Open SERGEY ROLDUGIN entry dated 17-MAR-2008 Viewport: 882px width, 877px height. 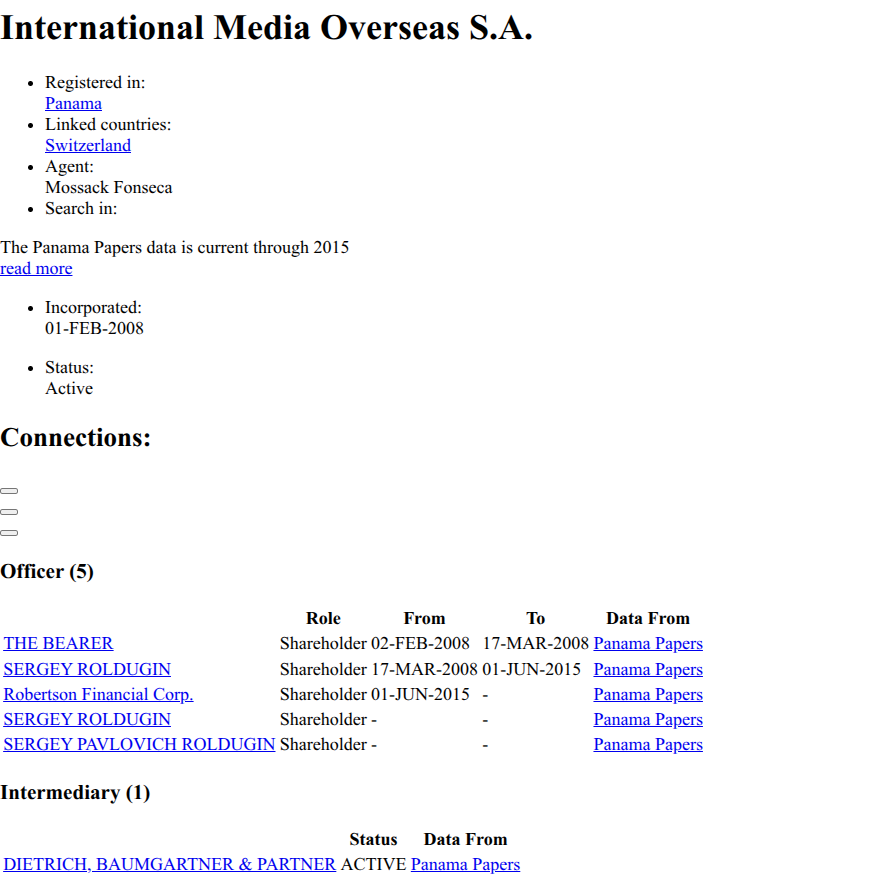(x=87, y=669)
